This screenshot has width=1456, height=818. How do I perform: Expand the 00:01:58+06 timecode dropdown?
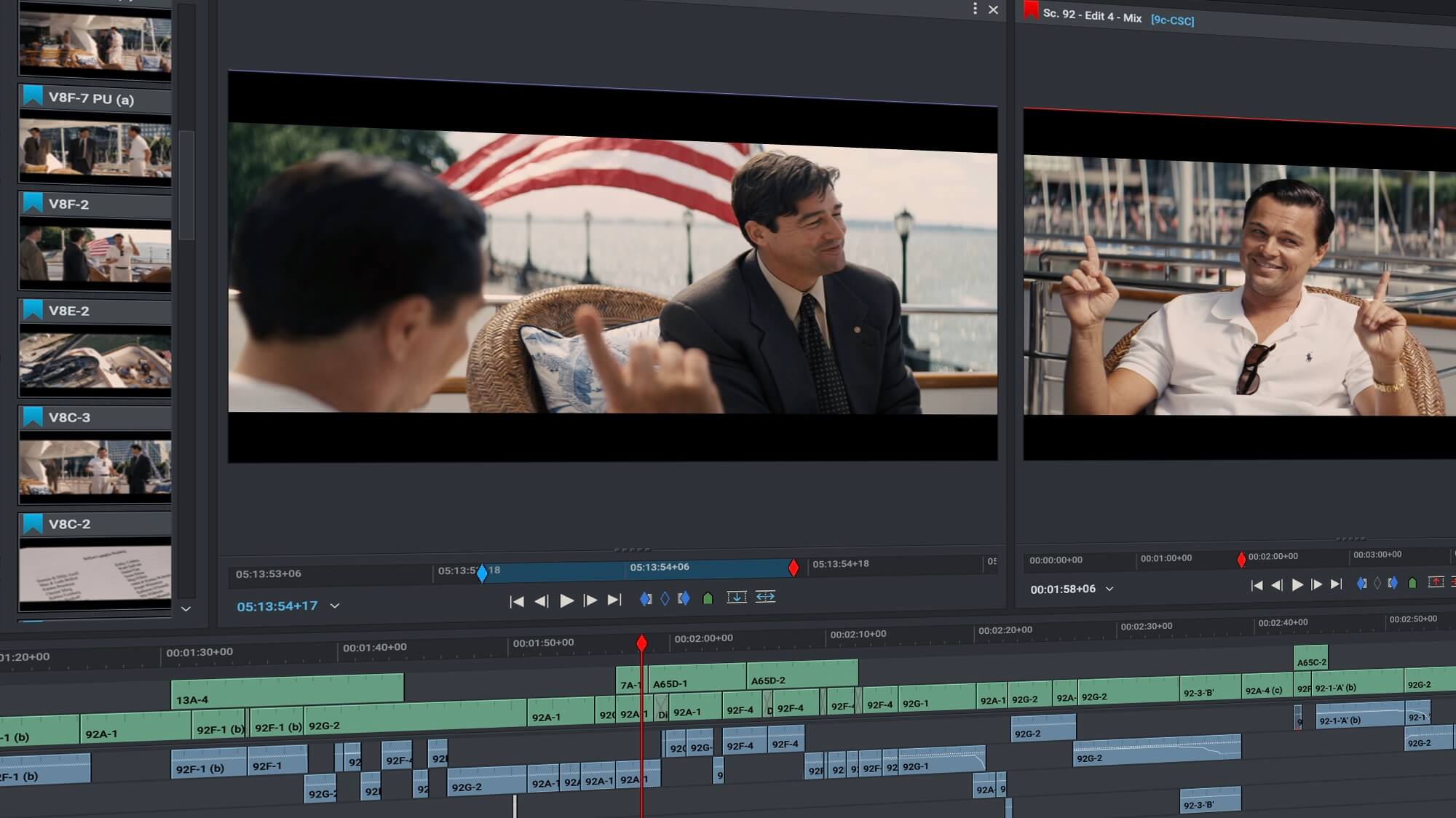pos(1109,589)
